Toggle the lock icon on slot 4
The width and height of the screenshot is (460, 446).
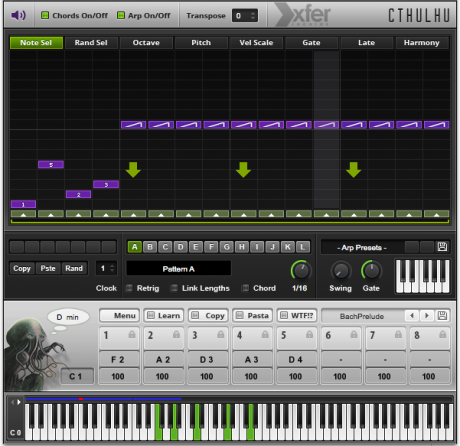[265, 335]
